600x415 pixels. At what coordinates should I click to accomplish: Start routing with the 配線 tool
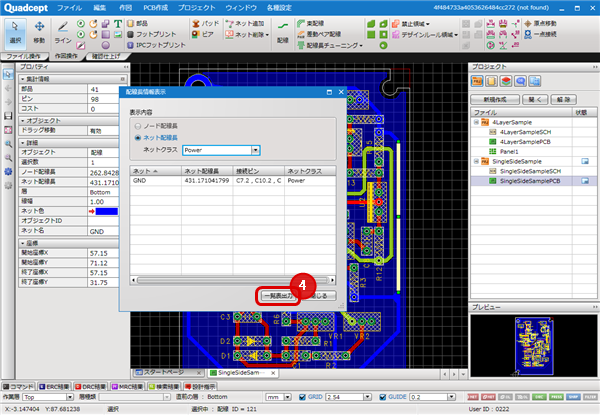pos(283,33)
